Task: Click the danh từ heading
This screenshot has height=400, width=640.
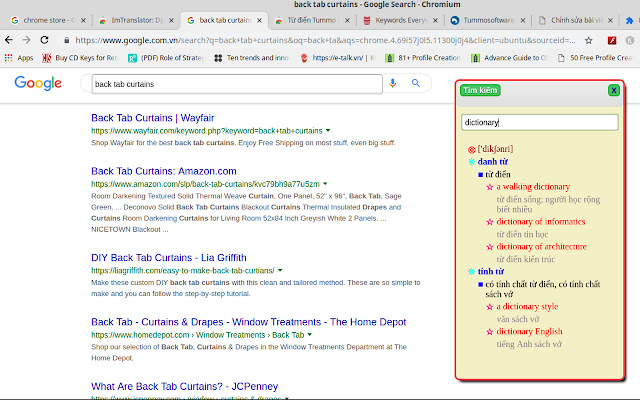Action: click(x=493, y=162)
